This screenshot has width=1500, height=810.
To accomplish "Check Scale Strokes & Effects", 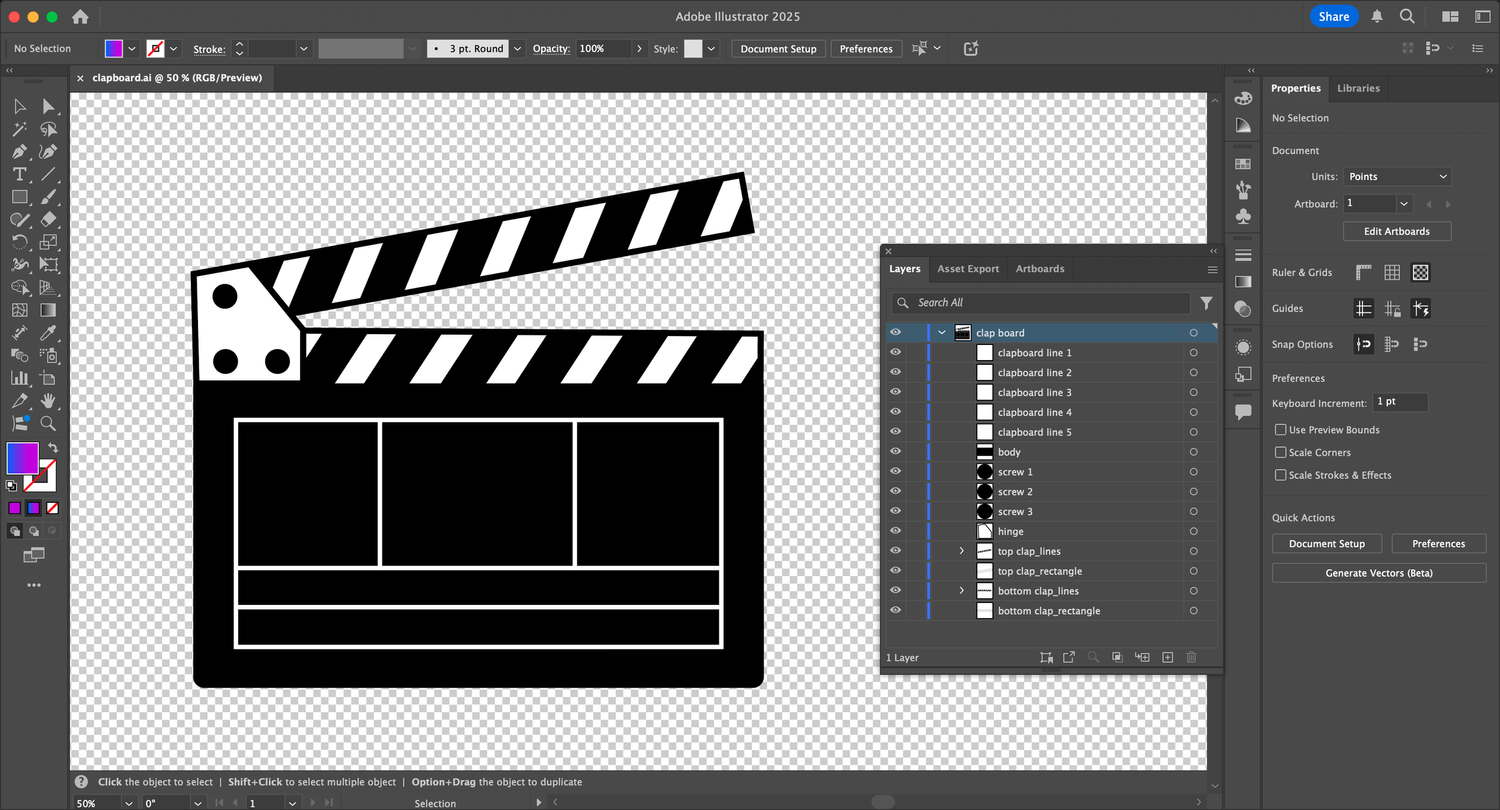I will pos(1280,475).
